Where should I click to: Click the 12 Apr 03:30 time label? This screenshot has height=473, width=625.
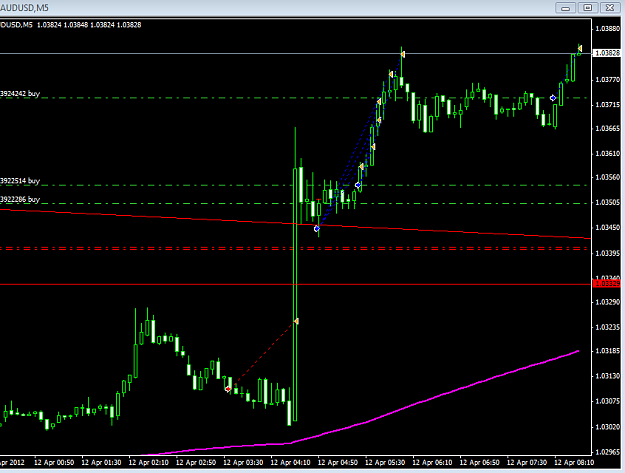point(243,463)
